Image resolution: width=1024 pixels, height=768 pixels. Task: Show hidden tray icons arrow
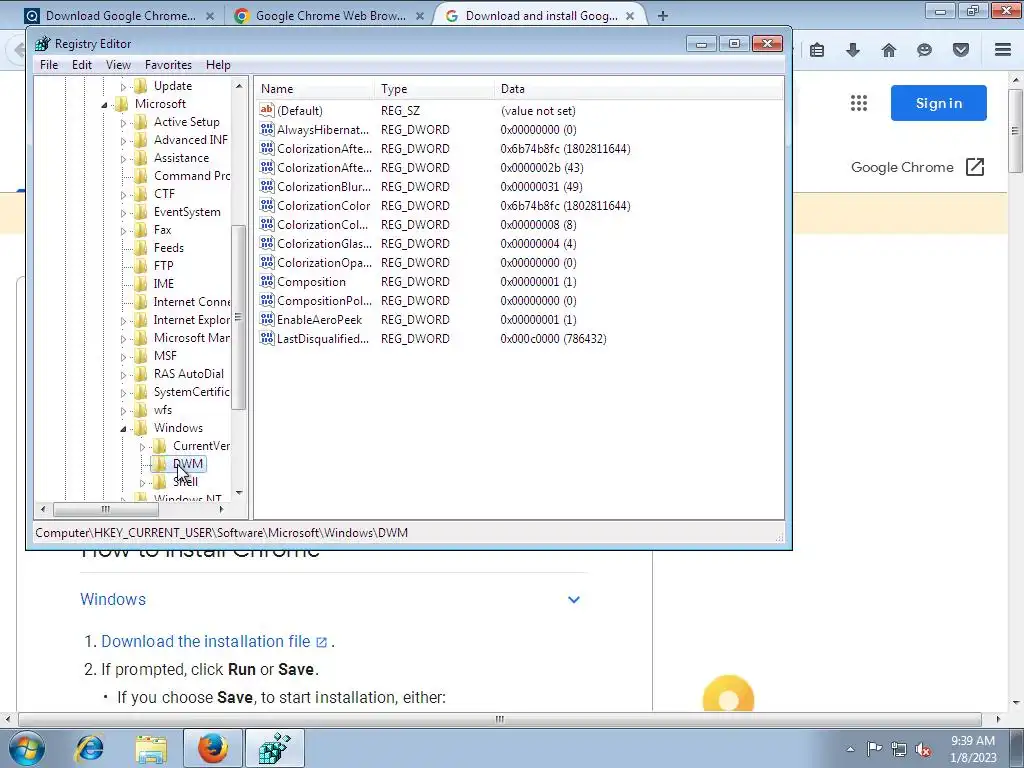pos(850,749)
